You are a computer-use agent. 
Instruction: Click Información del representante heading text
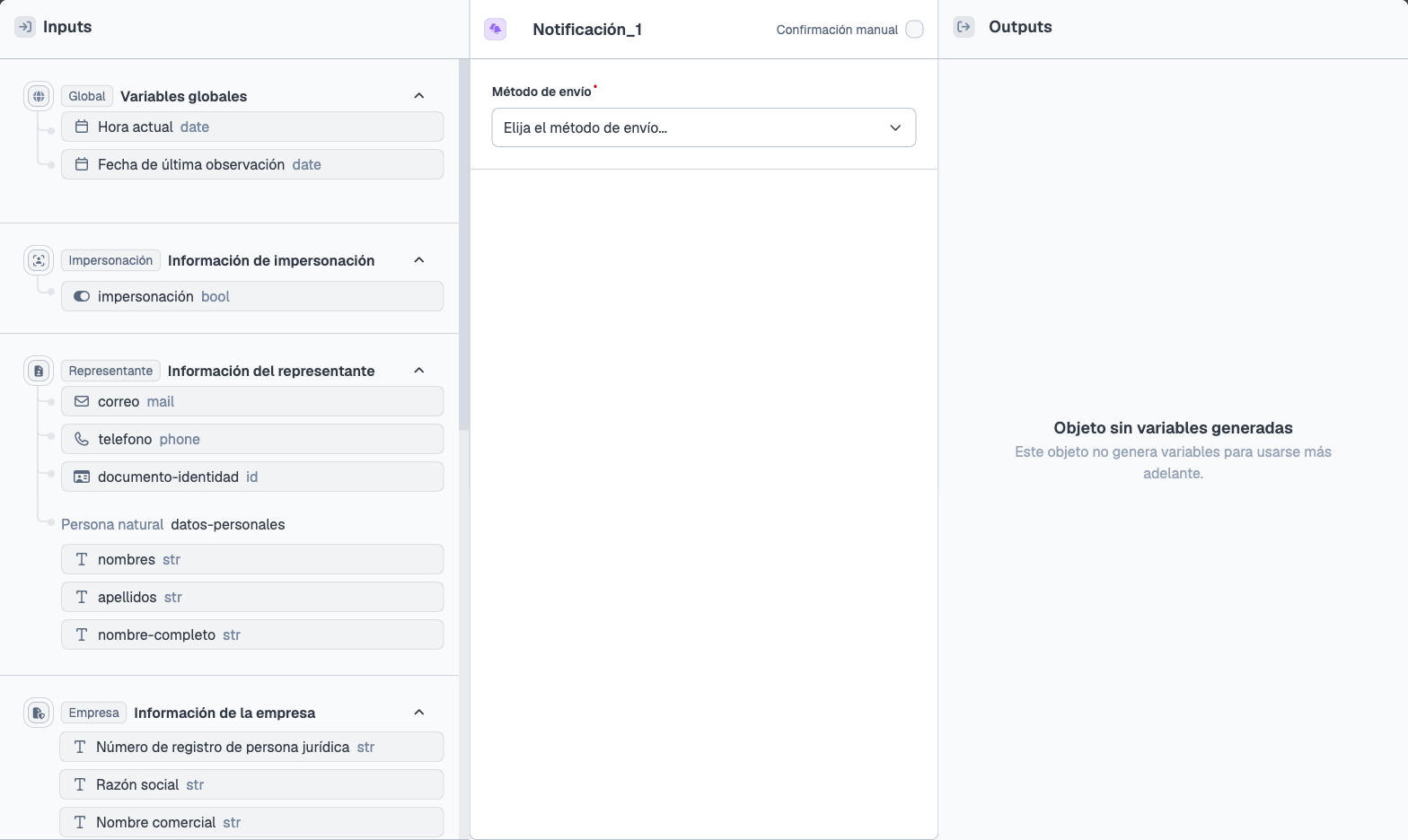click(x=271, y=371)
